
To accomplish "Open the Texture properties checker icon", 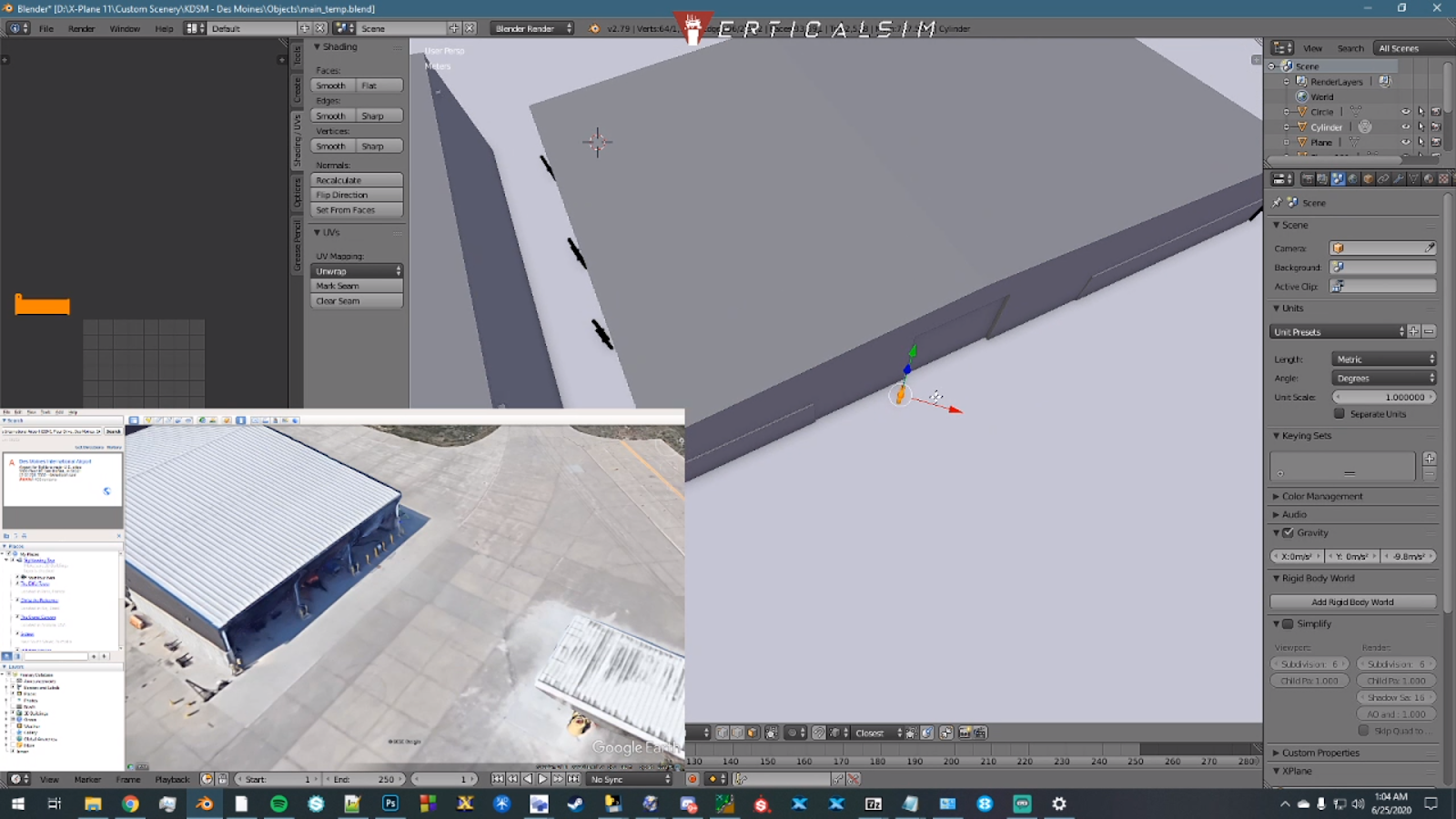I will [x=1443, y=179].
